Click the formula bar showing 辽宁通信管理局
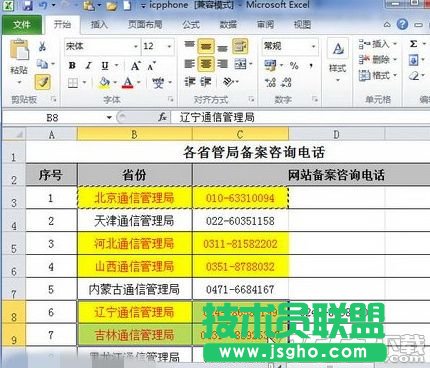 [300, 117]
